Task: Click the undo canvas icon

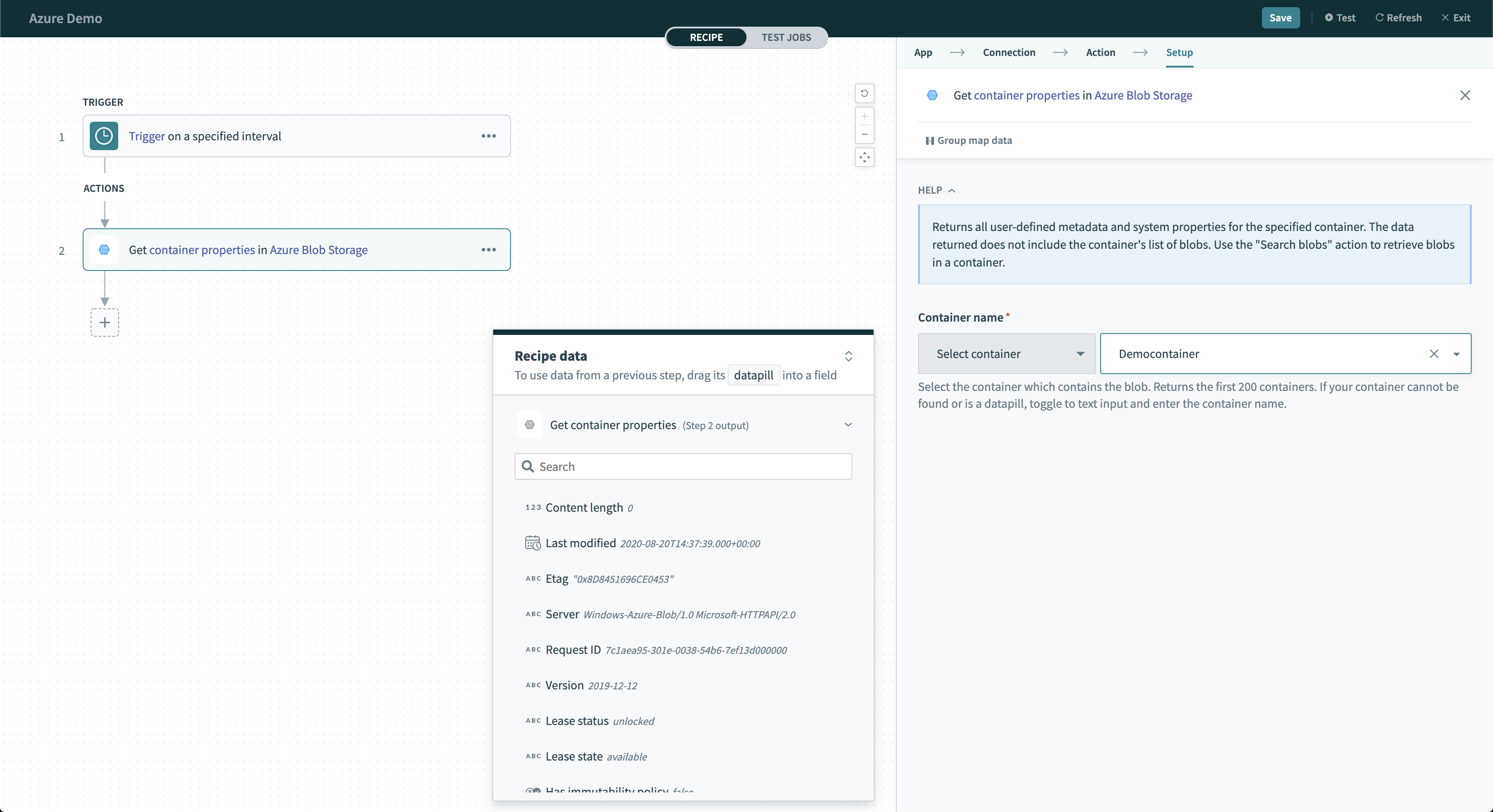Action: [864, 93]
